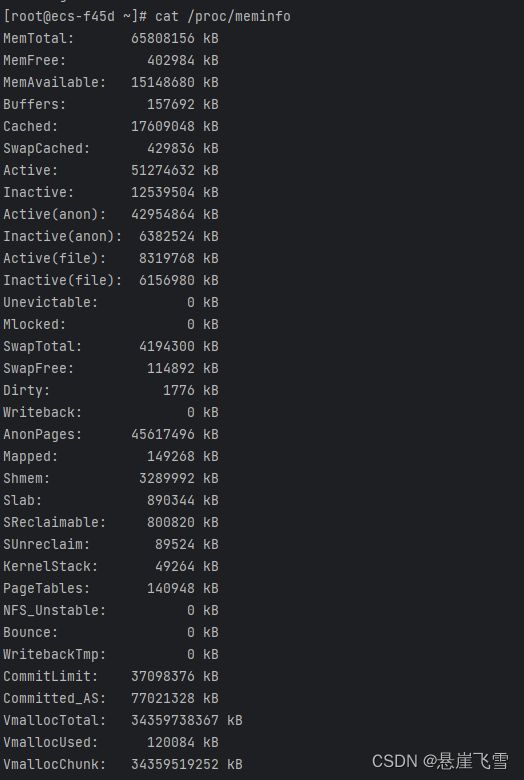Click the Dirty value 1776
Screen dimensions: 524x780
pos(179,390)
